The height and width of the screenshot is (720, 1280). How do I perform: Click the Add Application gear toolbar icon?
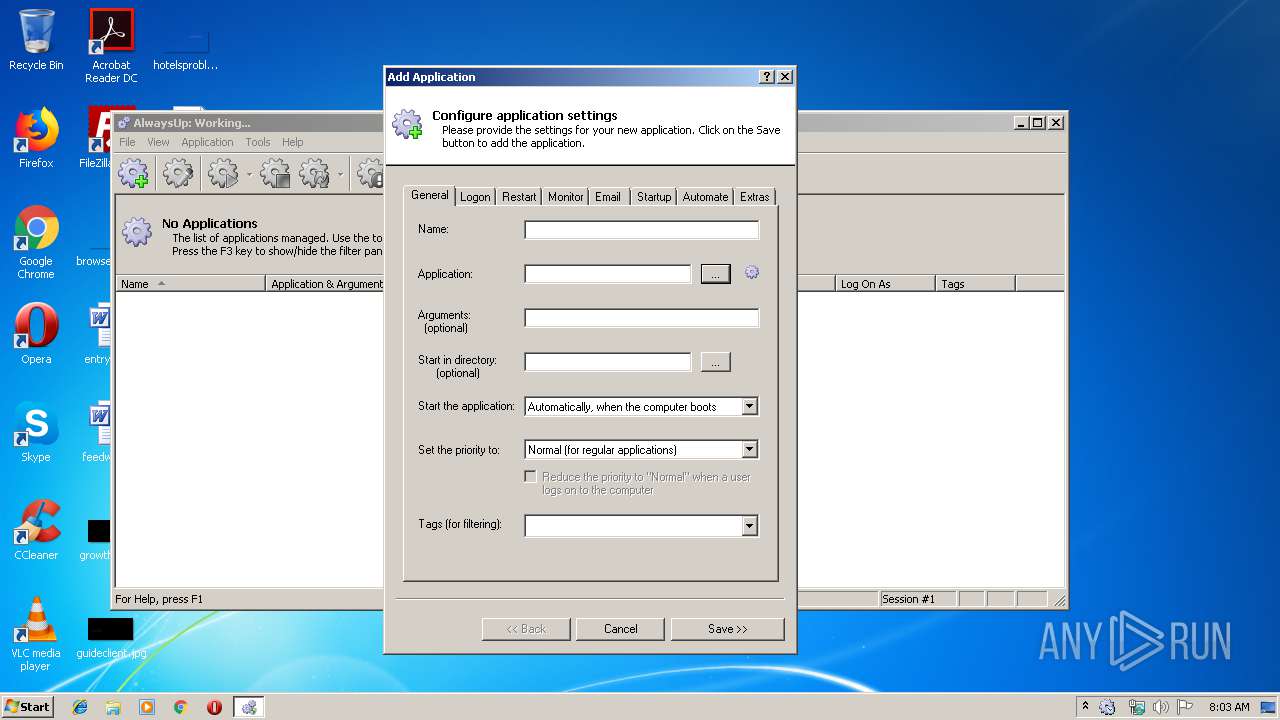coord(133,174)
